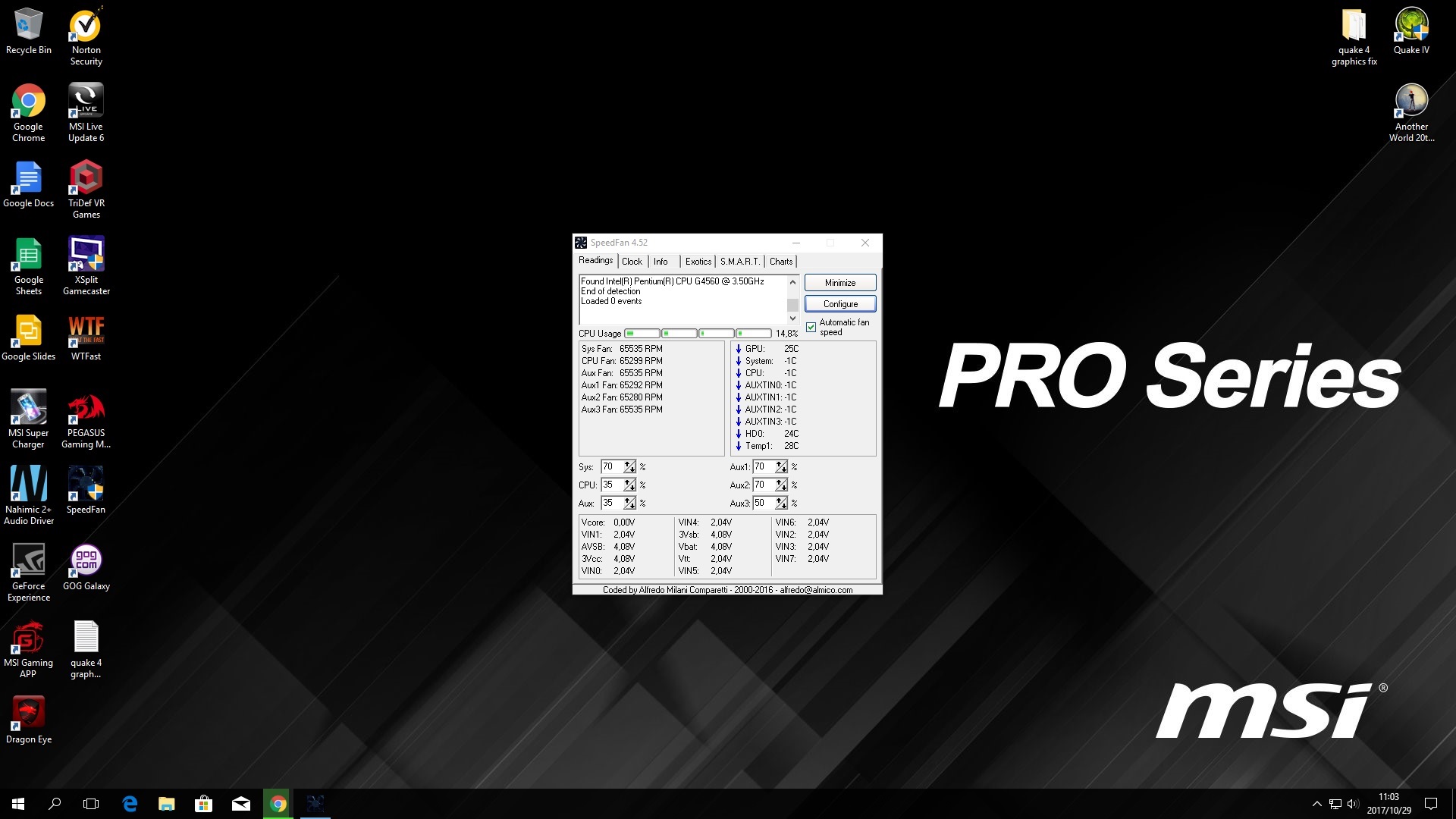Screen dimensions: 1456x819
Task: Open the Recycle Bin desktop icon
Action: click(29, 31)
